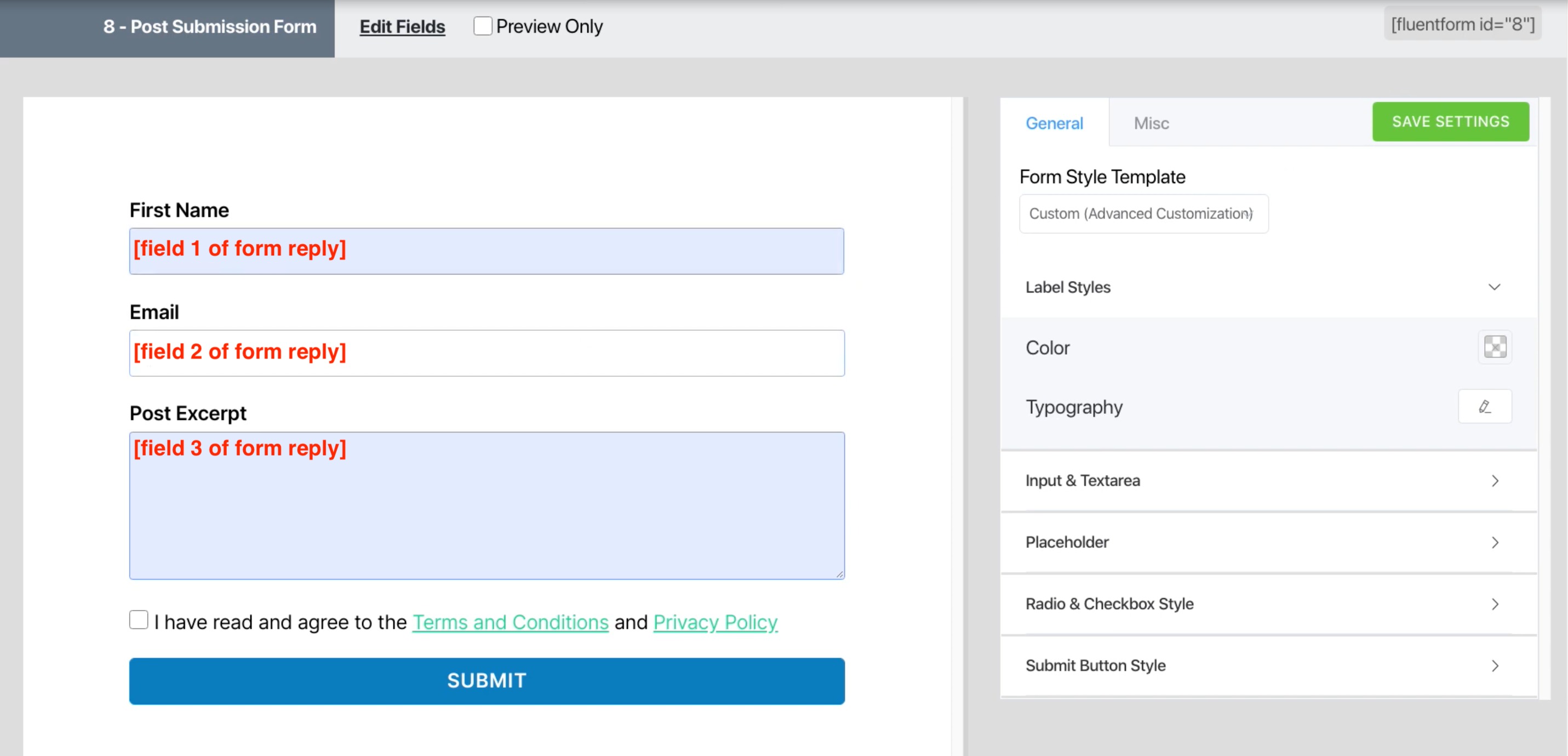1568x756 pixels.
Task: Expand Radio & Checkbox Style section
Action: 1109,604
